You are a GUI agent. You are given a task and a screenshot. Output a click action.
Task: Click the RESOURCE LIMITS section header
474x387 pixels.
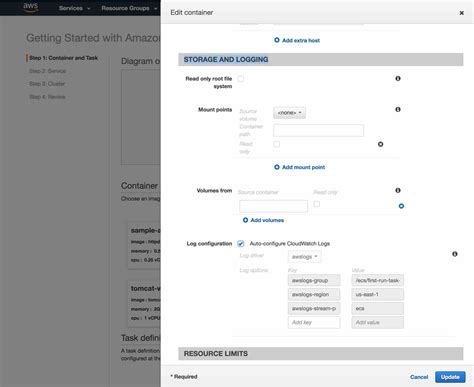pyautogui.click(x=321, y=354)
